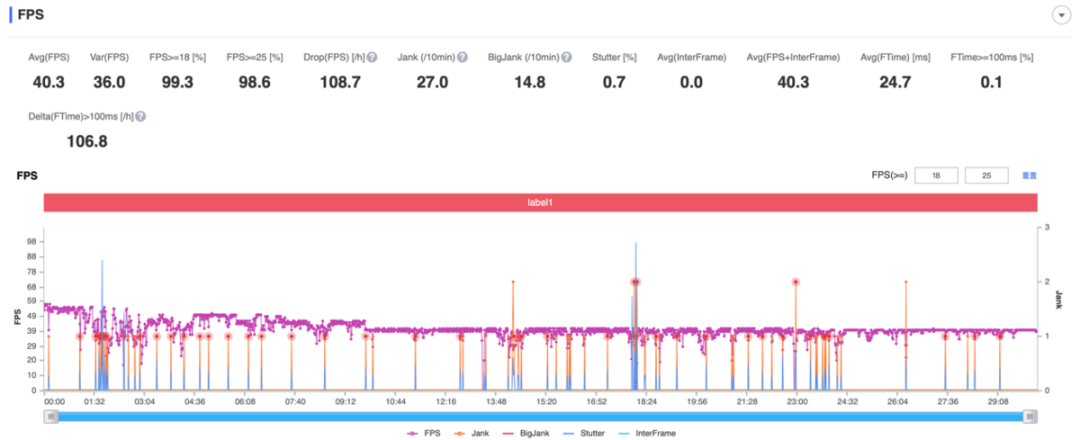This screenshot has height=440, width=1080.
Task: Click the Delta(FTime) value 106.8
Action: [87, 142]
